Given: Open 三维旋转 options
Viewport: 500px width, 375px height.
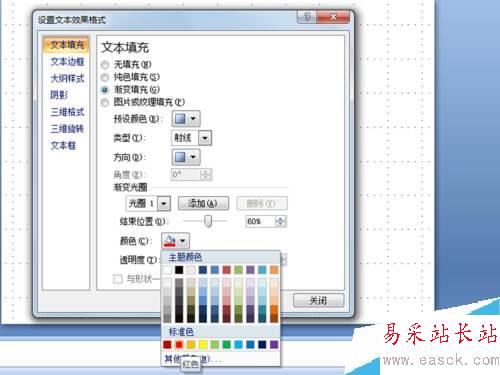Looking at the screenshot, I should click(x=67, y=129).
